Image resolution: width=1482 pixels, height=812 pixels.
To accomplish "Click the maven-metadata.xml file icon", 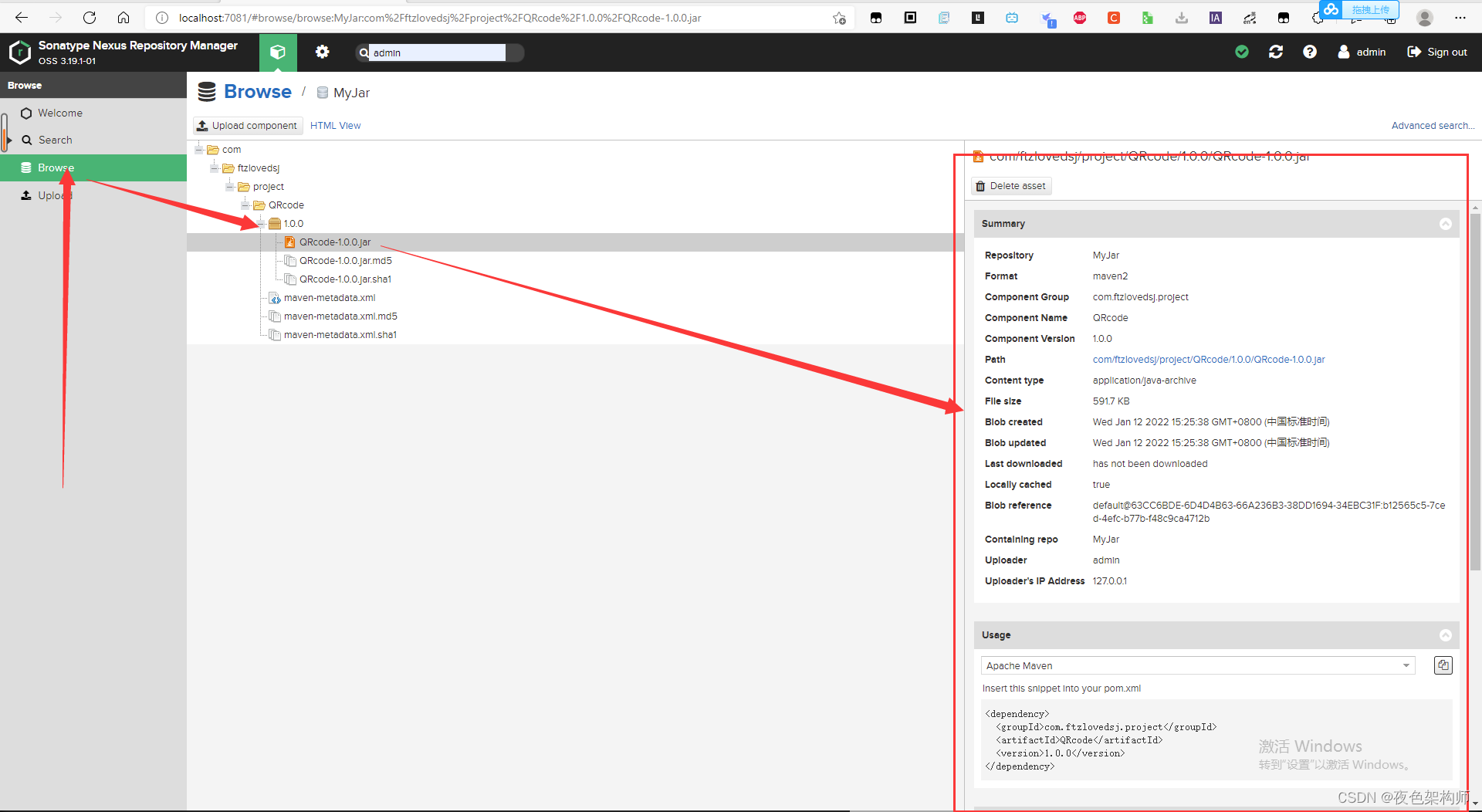I will pyautogui.click(x=274, y=298).
